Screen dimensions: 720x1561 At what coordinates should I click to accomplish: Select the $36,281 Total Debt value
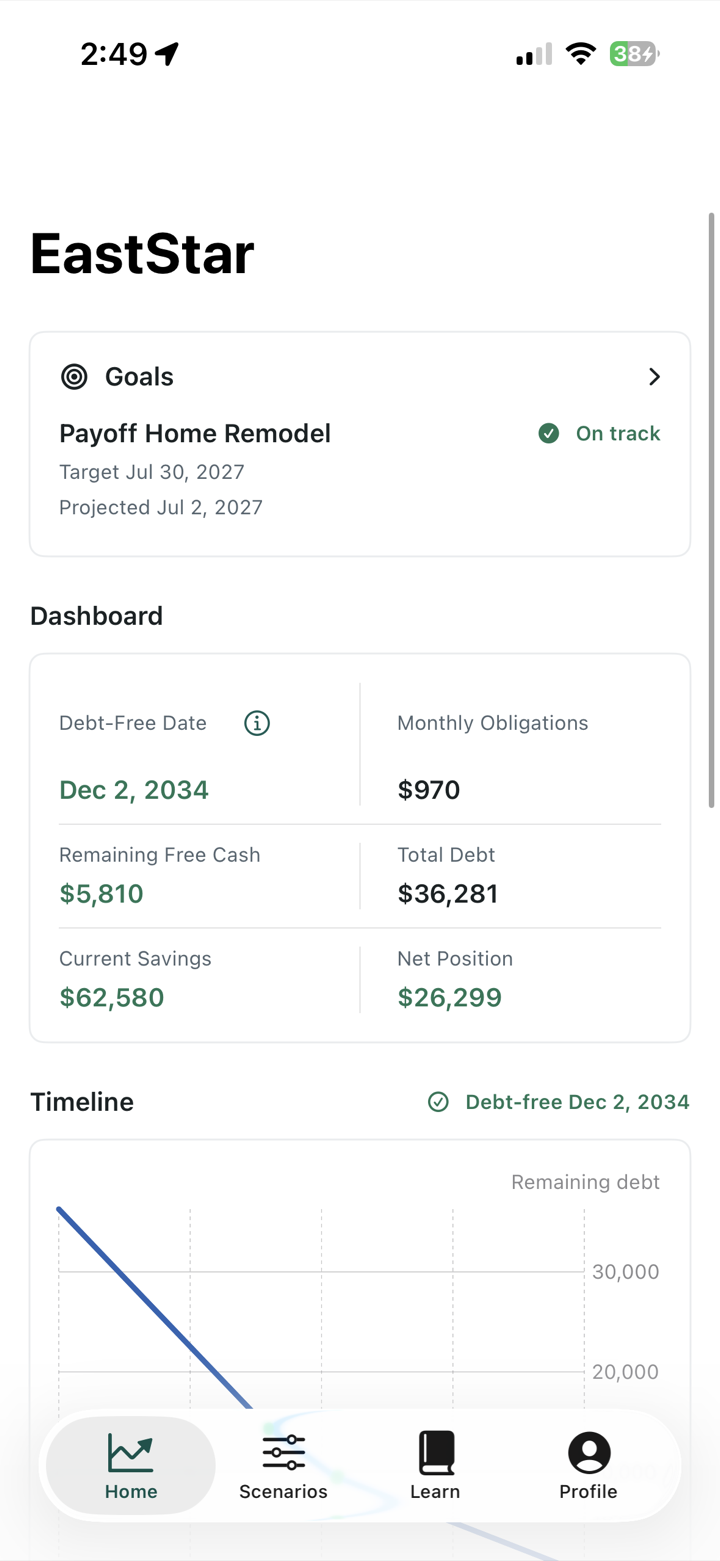pyautogui.click(x=448, y=894)
